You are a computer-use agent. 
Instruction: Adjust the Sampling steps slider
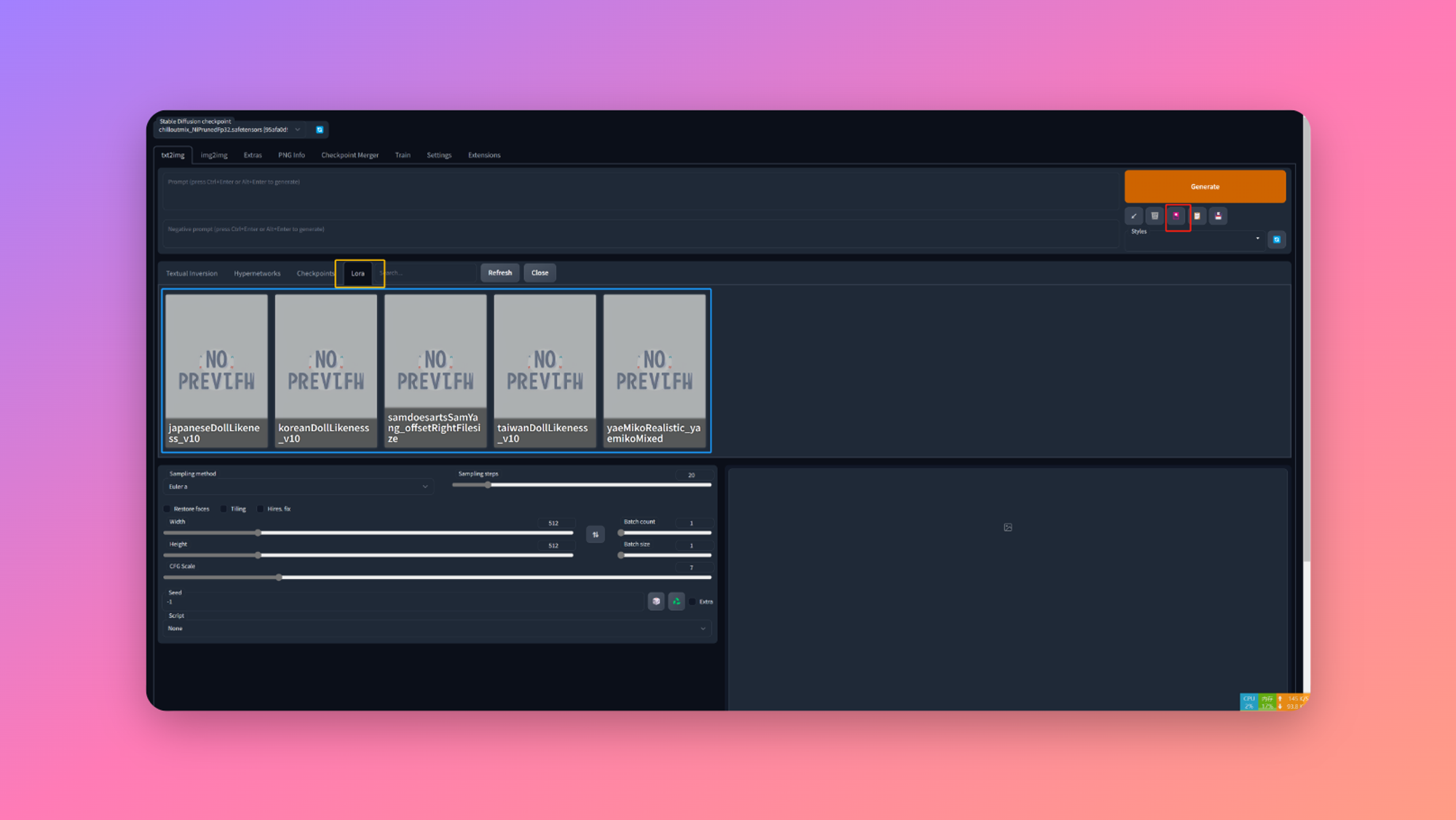[x=582, y=485]
